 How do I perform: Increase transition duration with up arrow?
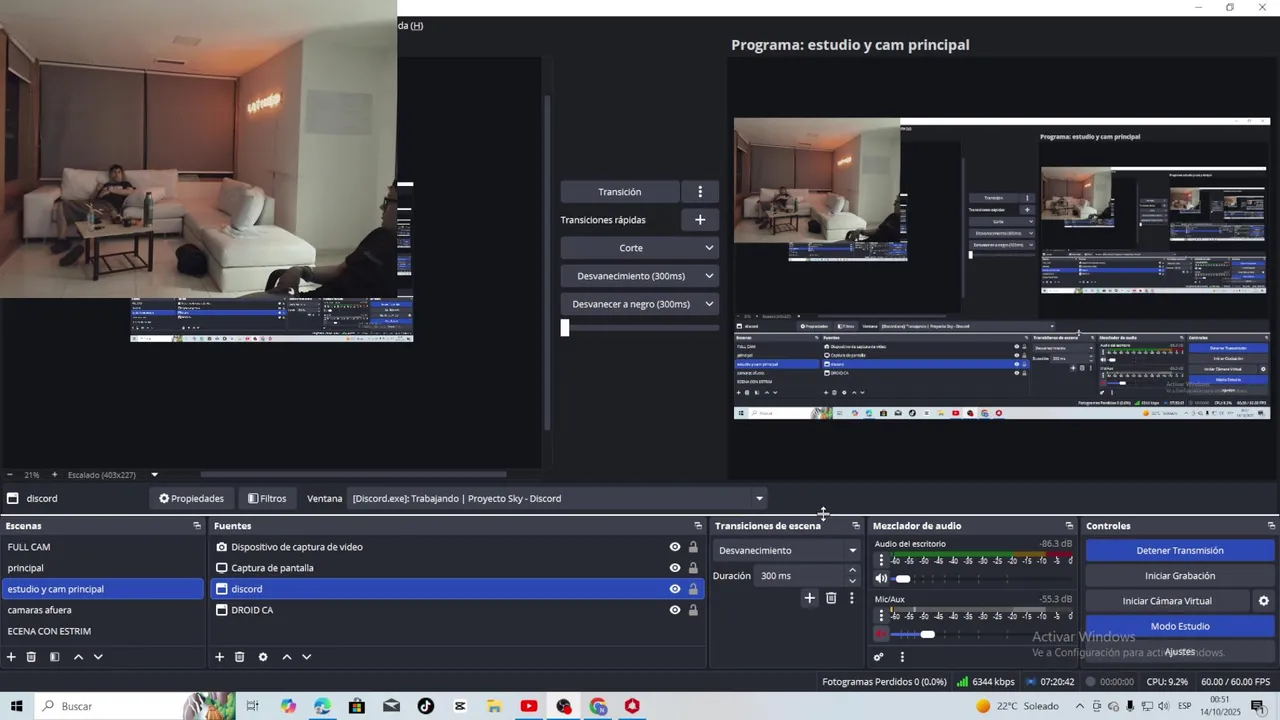coord(852,570)
